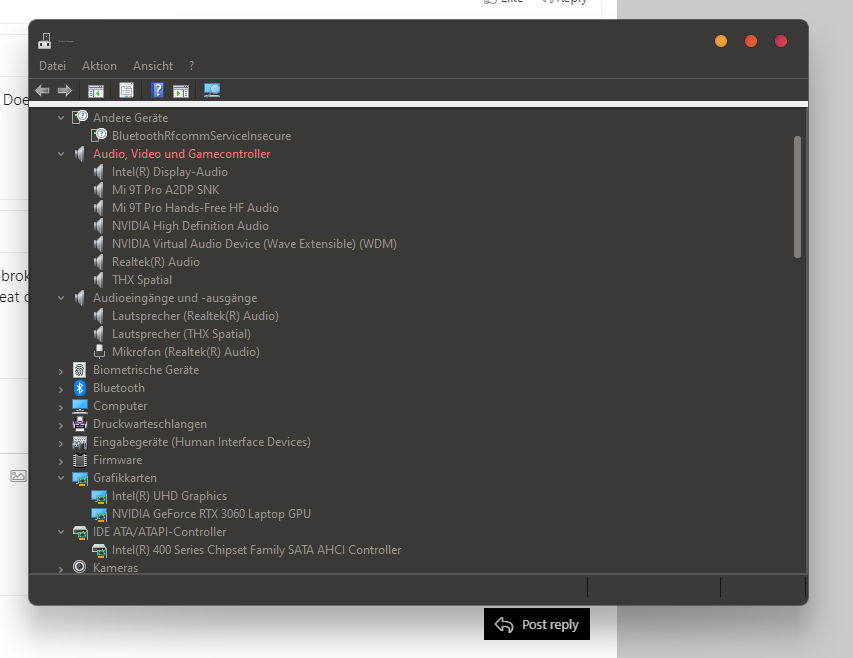
Task: Select Intel(R) 400 Series SATA AHCI Controller
Action: [256, 550]
